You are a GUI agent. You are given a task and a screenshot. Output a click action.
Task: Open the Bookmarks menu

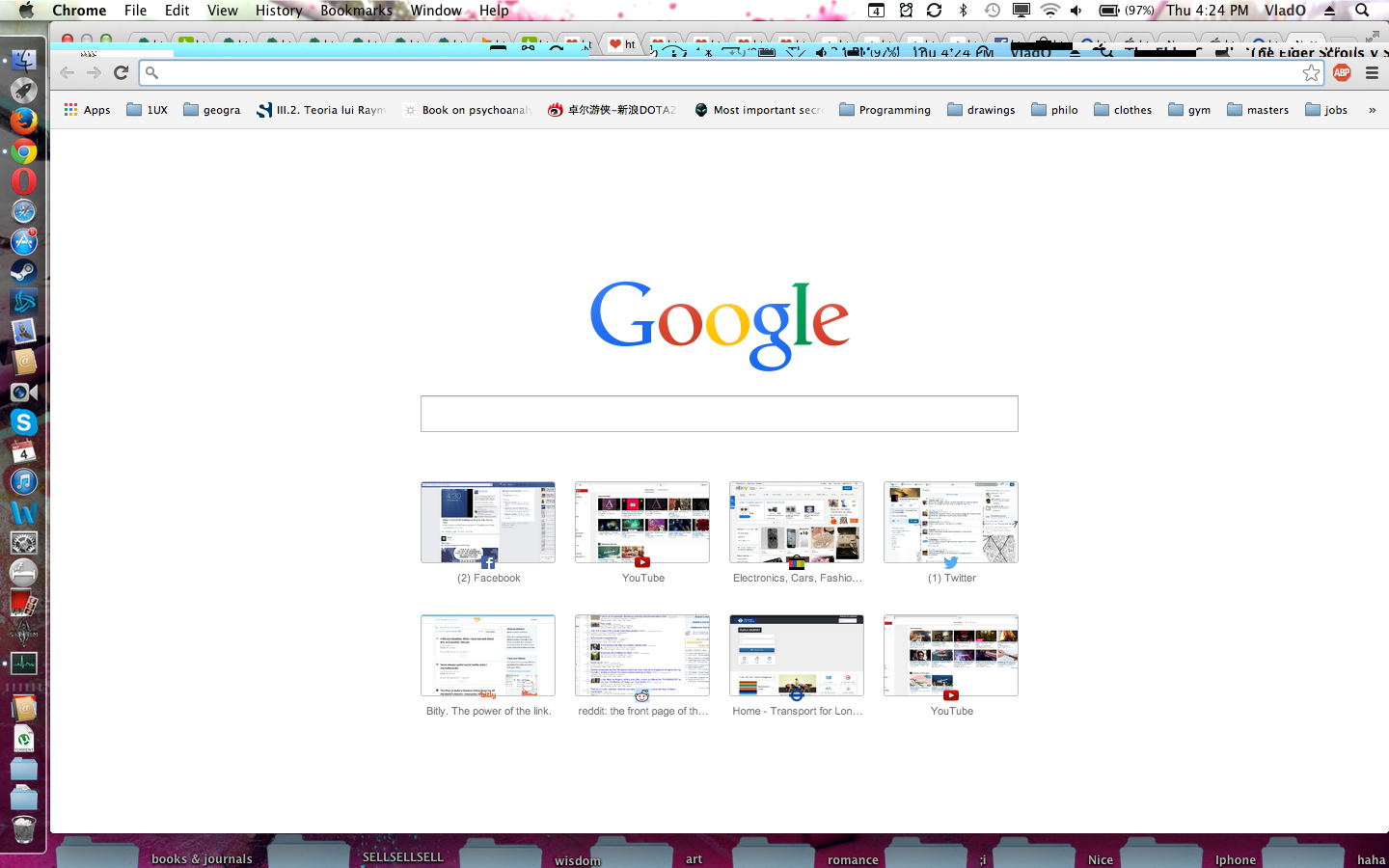click(x=356, y=11)
